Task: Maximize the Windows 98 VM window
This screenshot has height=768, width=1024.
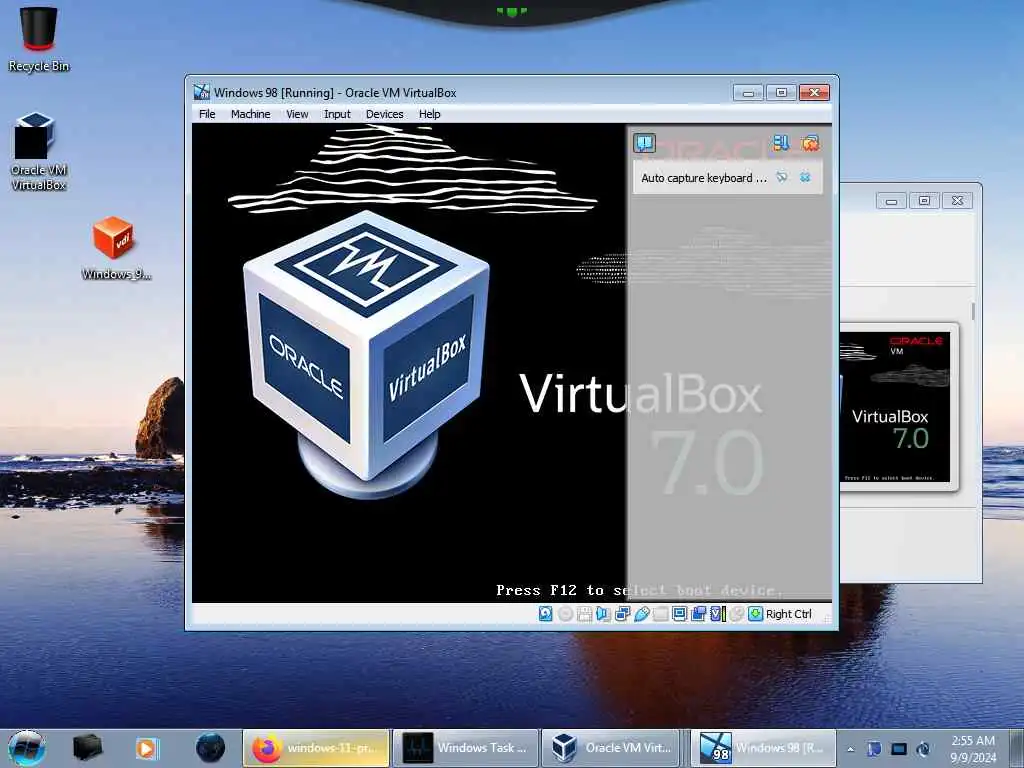Action: 781,93
